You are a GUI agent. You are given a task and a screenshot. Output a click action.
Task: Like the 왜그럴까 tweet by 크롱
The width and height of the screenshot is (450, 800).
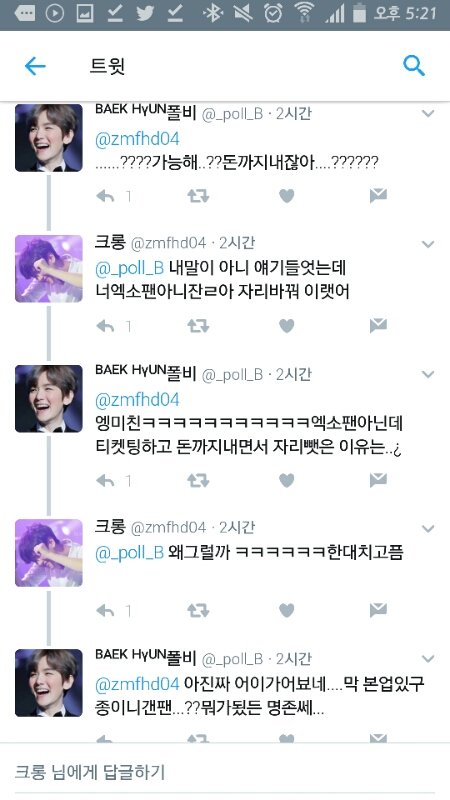click(x=287, y=610)
